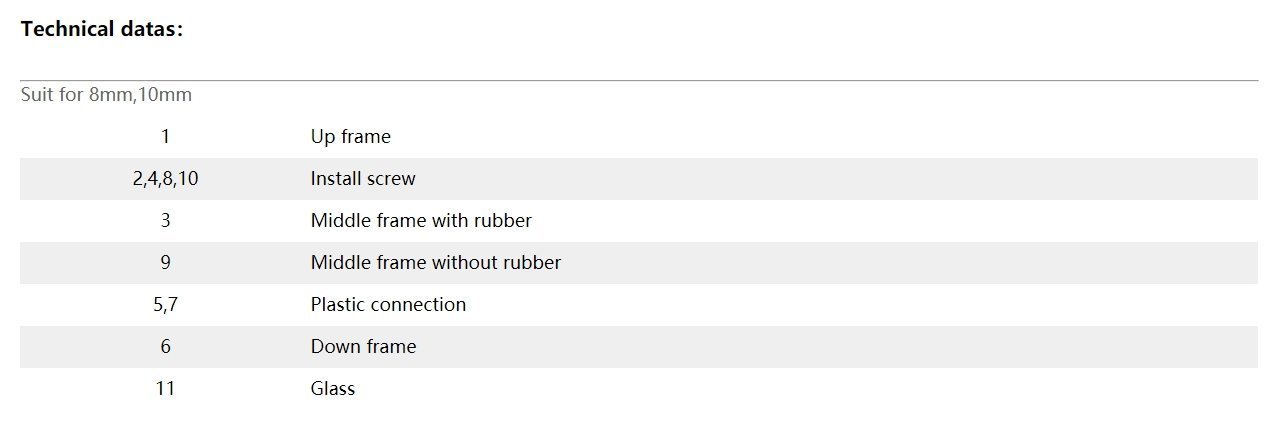This screenshot has height=437, width=1272.
Task: Click part number 6 in the table
Action: [165, 347]
